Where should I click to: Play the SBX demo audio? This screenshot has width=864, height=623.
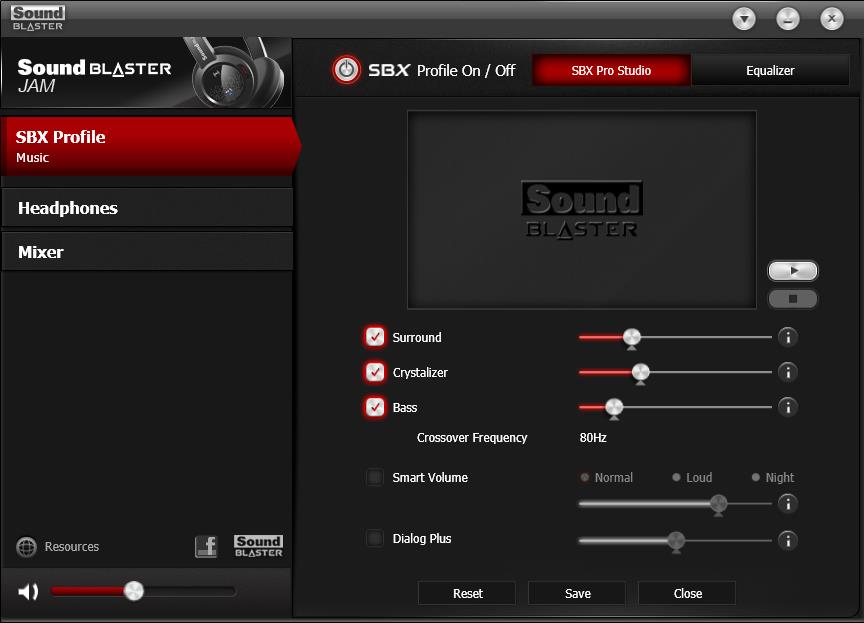793,271
